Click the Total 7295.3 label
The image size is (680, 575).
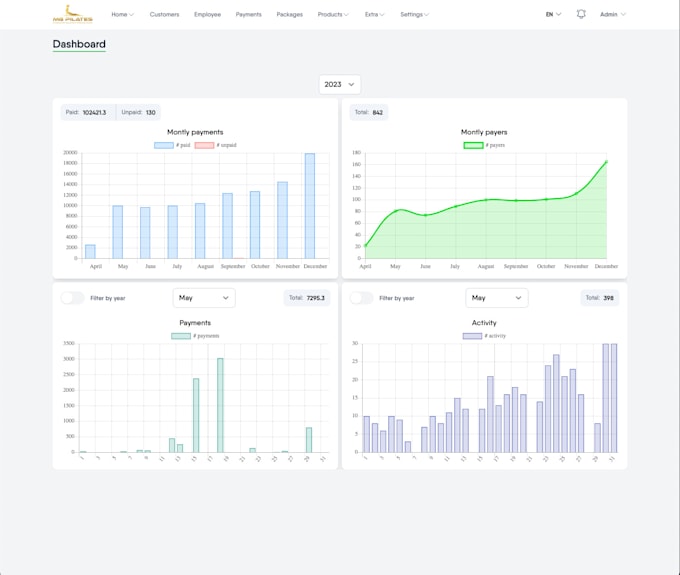pyautogui.click(x=307, y=298)
